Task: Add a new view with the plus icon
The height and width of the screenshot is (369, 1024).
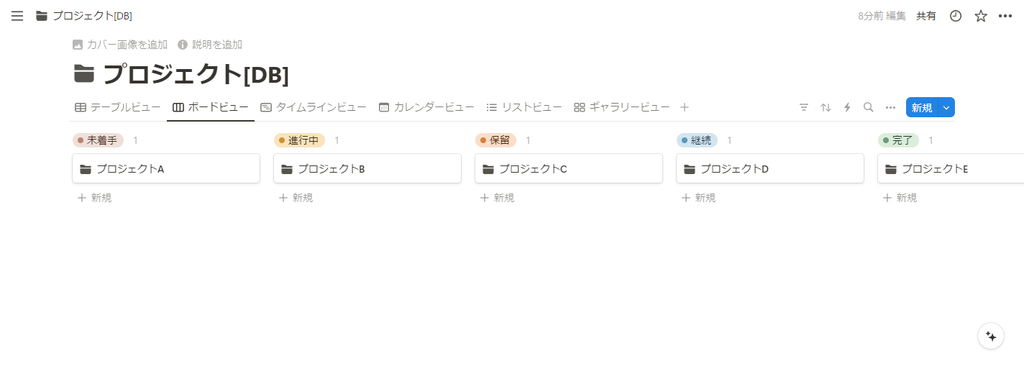Action: click(x=684, y=107)
